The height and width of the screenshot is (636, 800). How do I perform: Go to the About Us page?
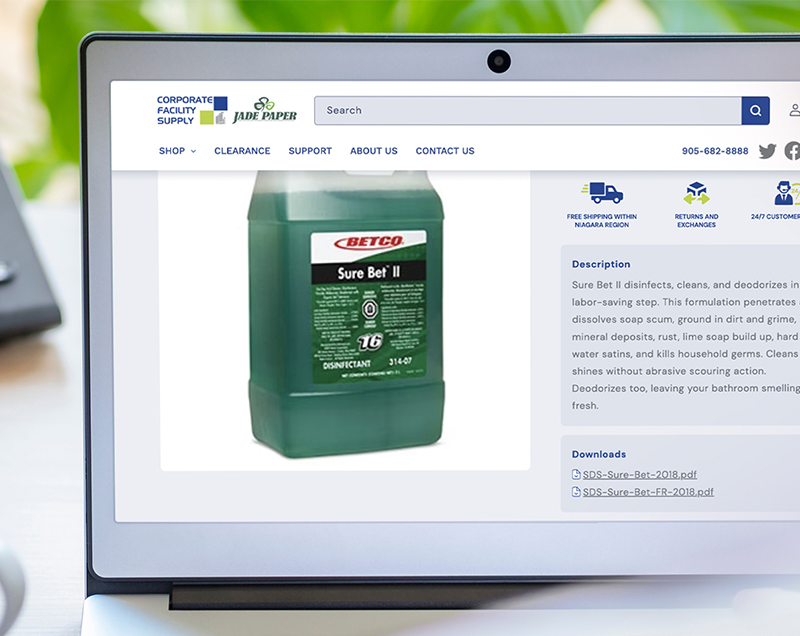click(x=373, y=151)
